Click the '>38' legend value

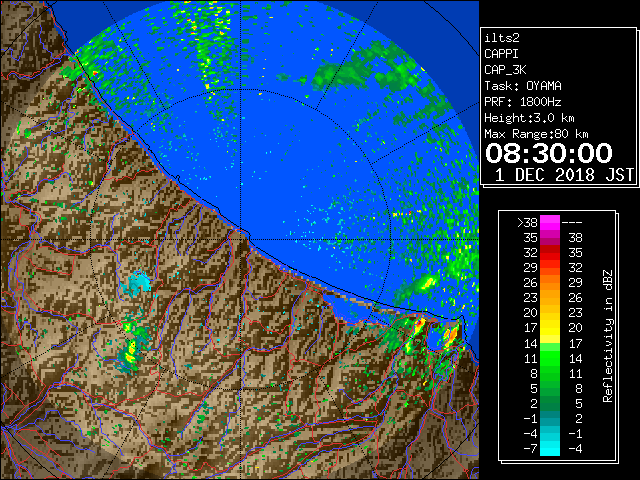(x=527, y=223)
